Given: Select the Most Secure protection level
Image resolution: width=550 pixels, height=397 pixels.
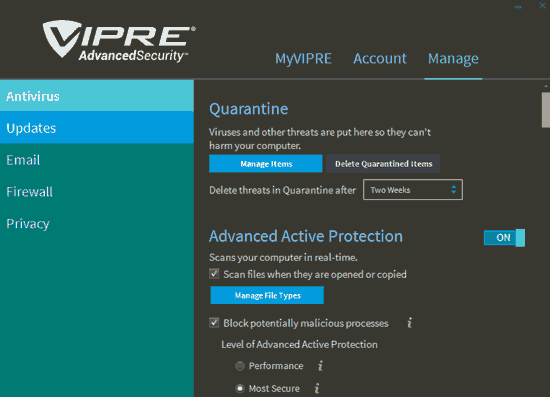Looking at the screenshot, I should click(240, 389).
